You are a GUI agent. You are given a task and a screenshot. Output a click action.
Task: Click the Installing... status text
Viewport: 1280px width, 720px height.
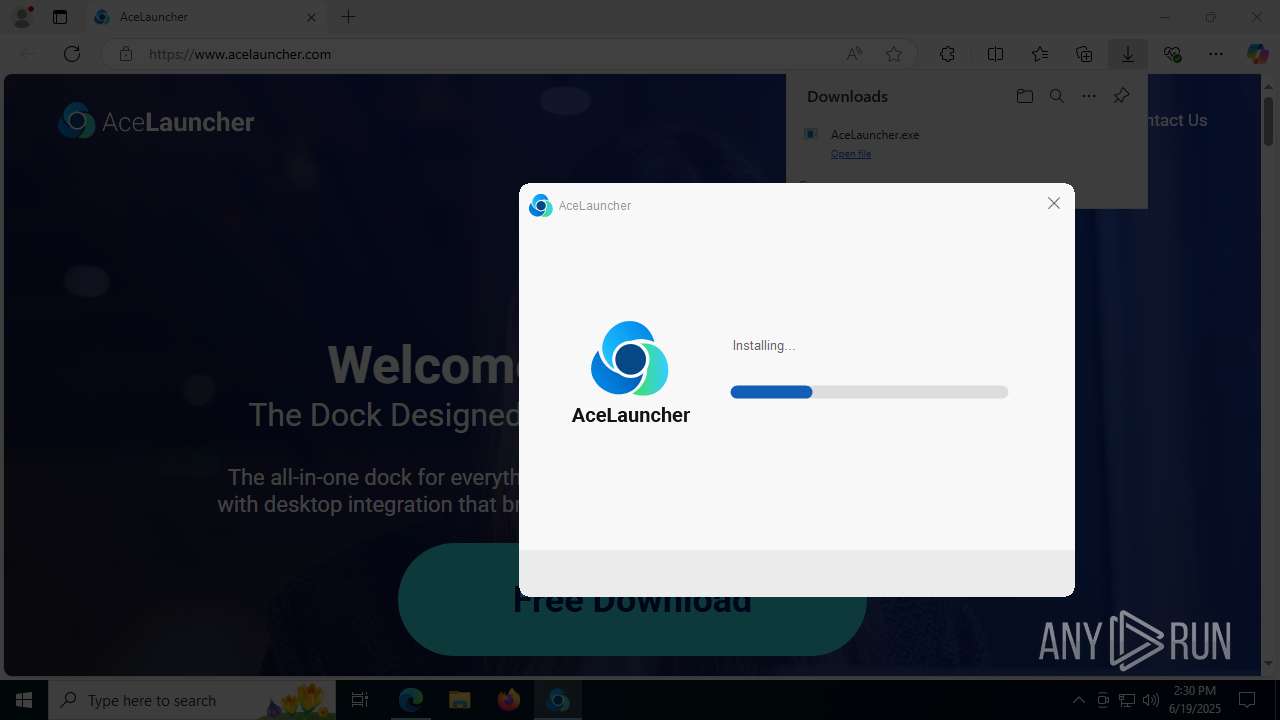pyautogui.click(x=764, y=346)
